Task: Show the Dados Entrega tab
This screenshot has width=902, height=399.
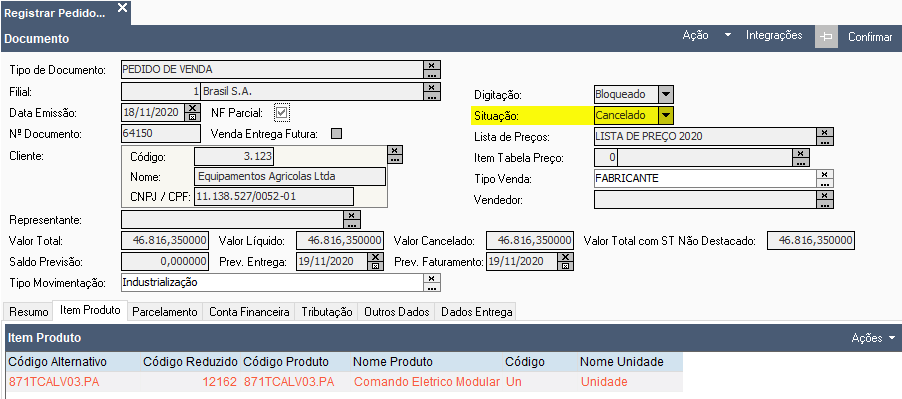Action: point(476,312)
